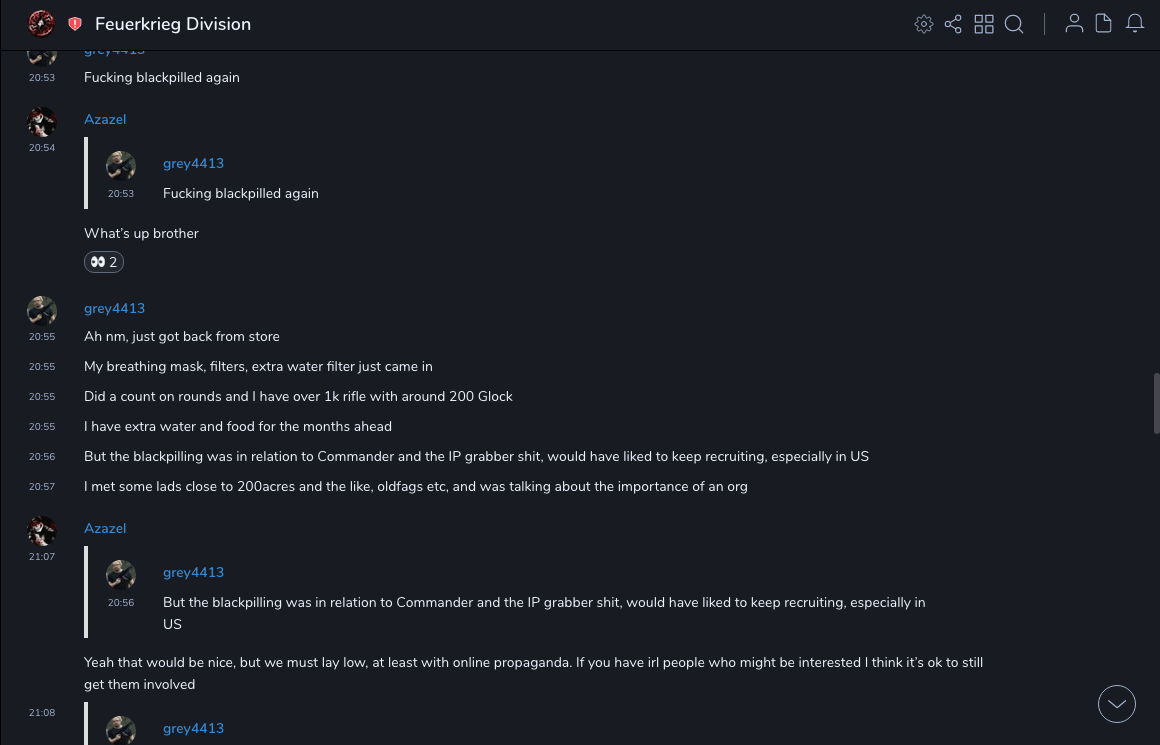Open Azazel's profile from 20:54 message
The width and height of the screenshot is (1160, 745).
105,119
